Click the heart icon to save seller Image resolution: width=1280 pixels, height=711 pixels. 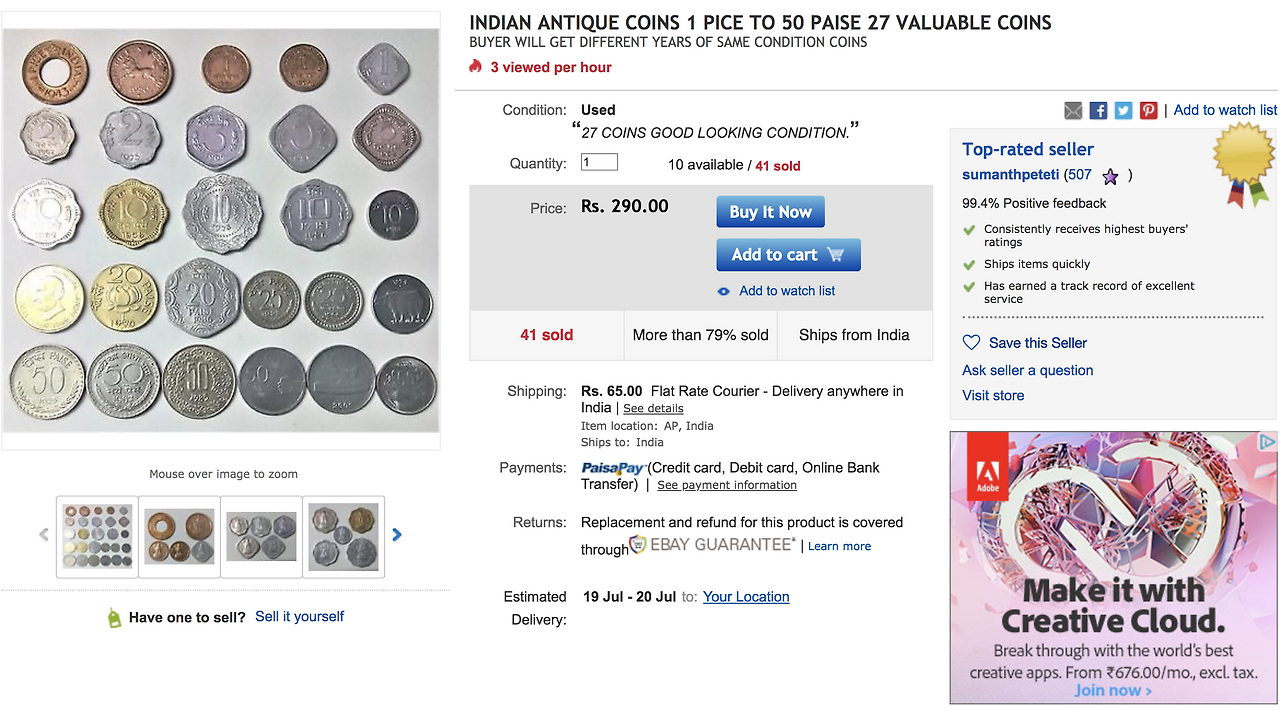point(971,342)
